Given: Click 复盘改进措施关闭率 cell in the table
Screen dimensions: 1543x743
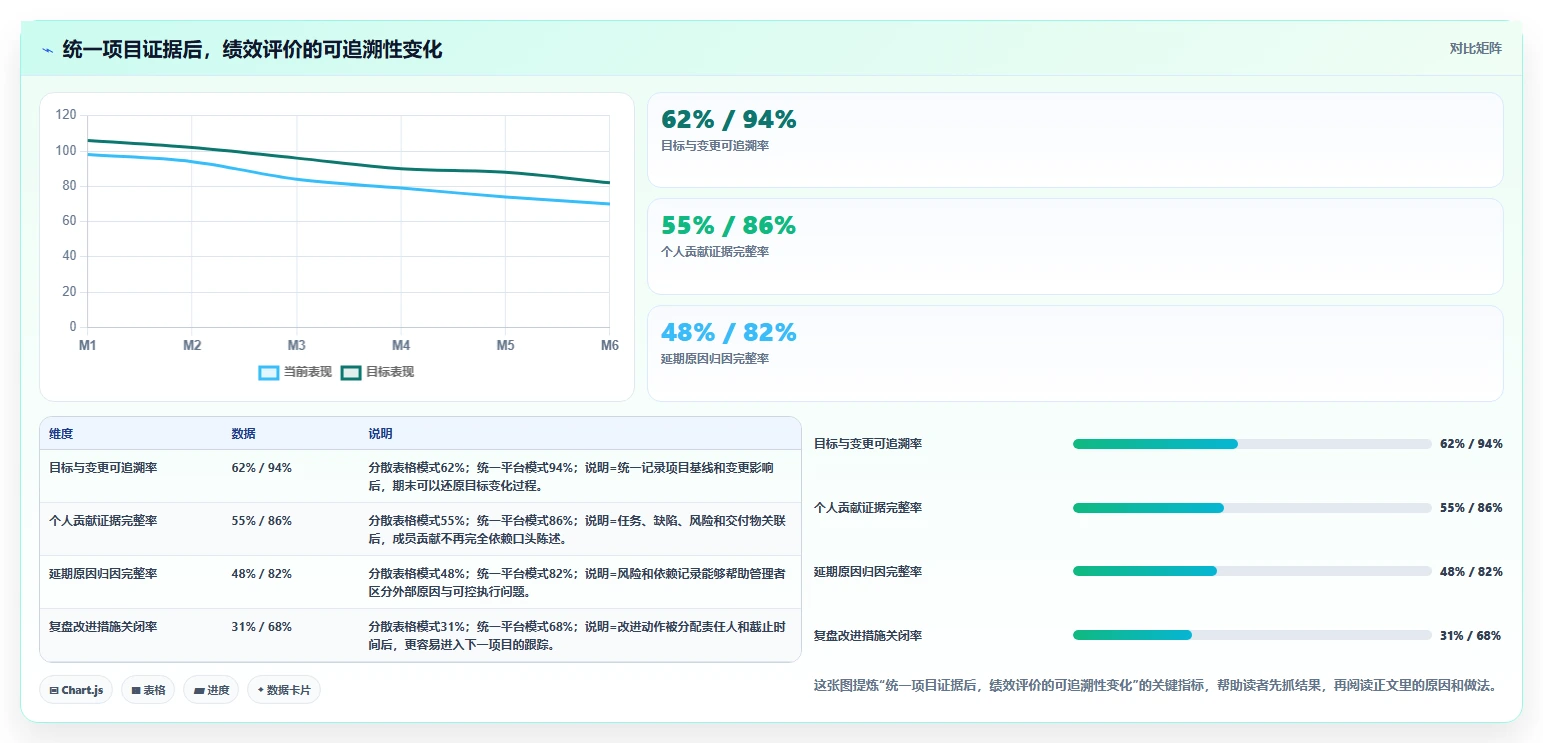Looking at the screenshot, I should [x=103, y=627].
